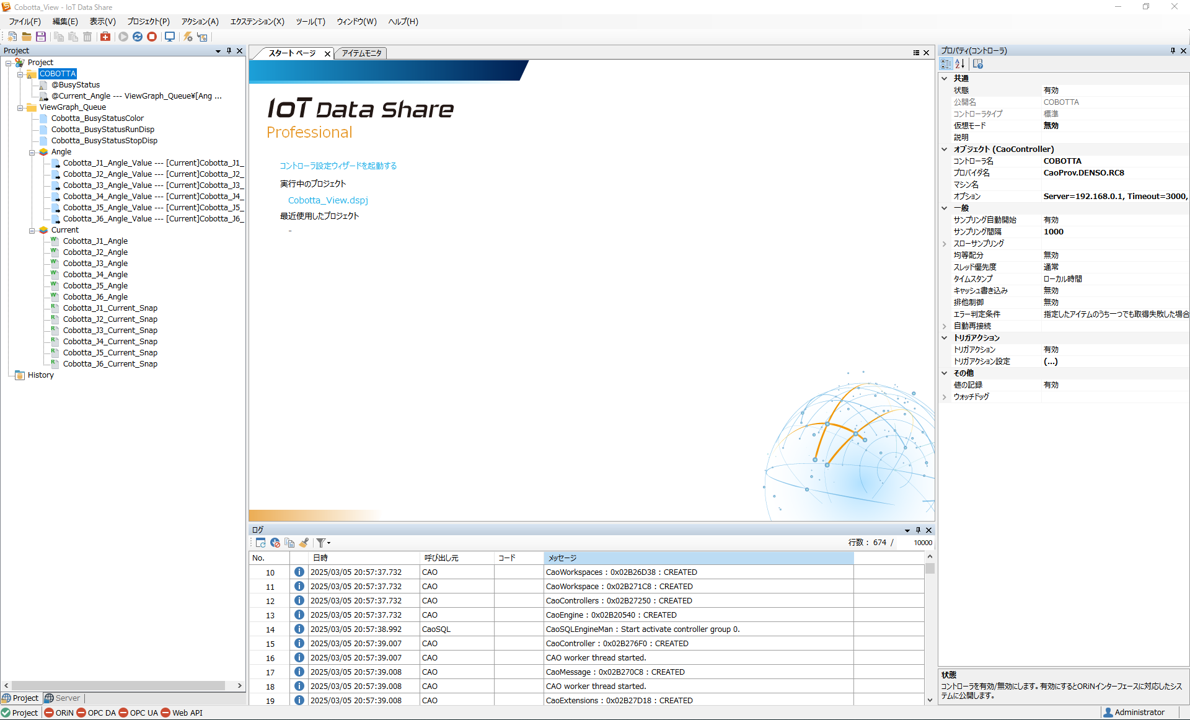1190x720 pixels.
Task: Sort properties alphabetically in the properties panel
Action: click(960, 63)
